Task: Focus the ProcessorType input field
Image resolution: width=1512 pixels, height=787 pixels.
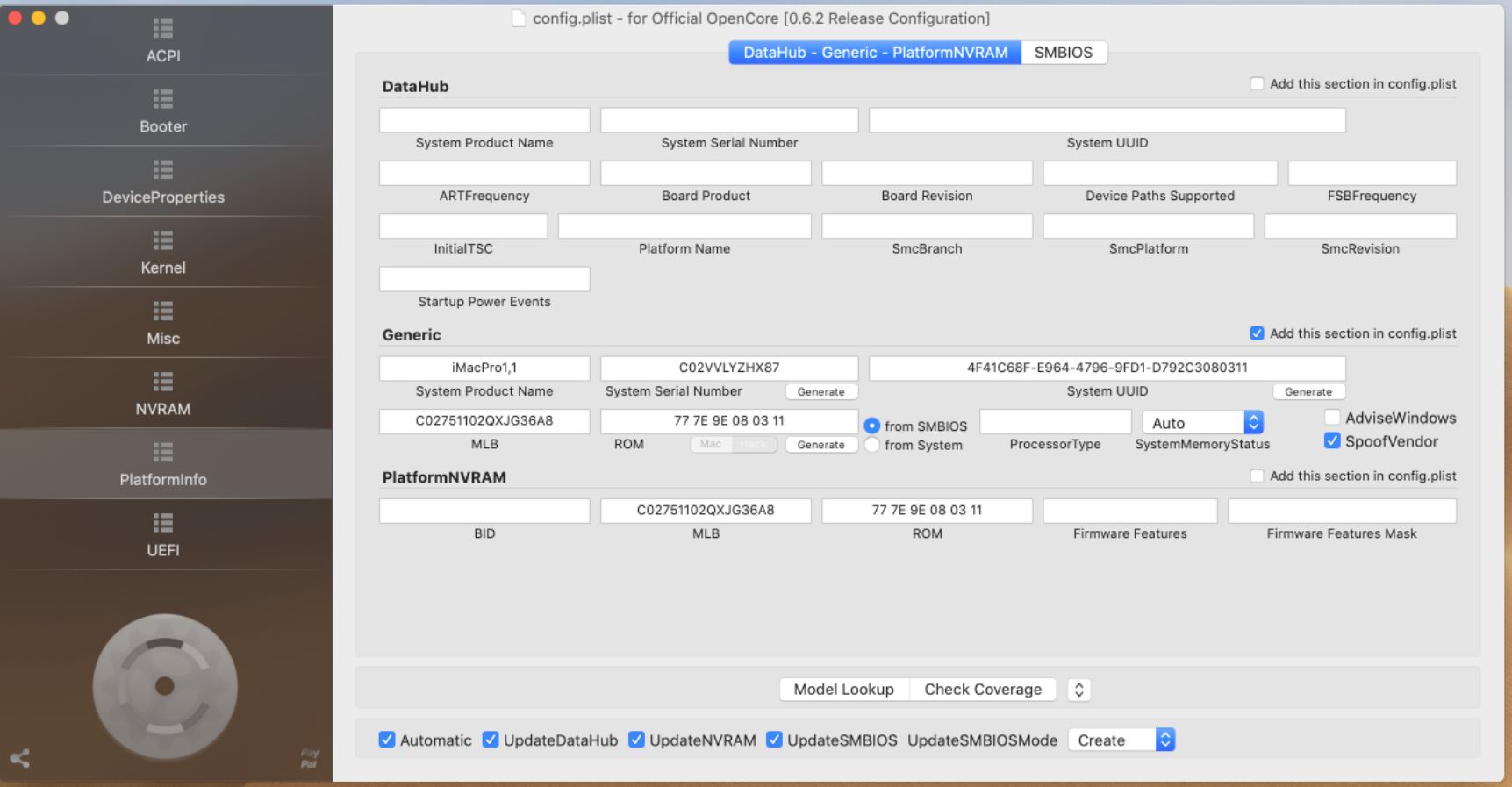Action: pos(1056,421)
